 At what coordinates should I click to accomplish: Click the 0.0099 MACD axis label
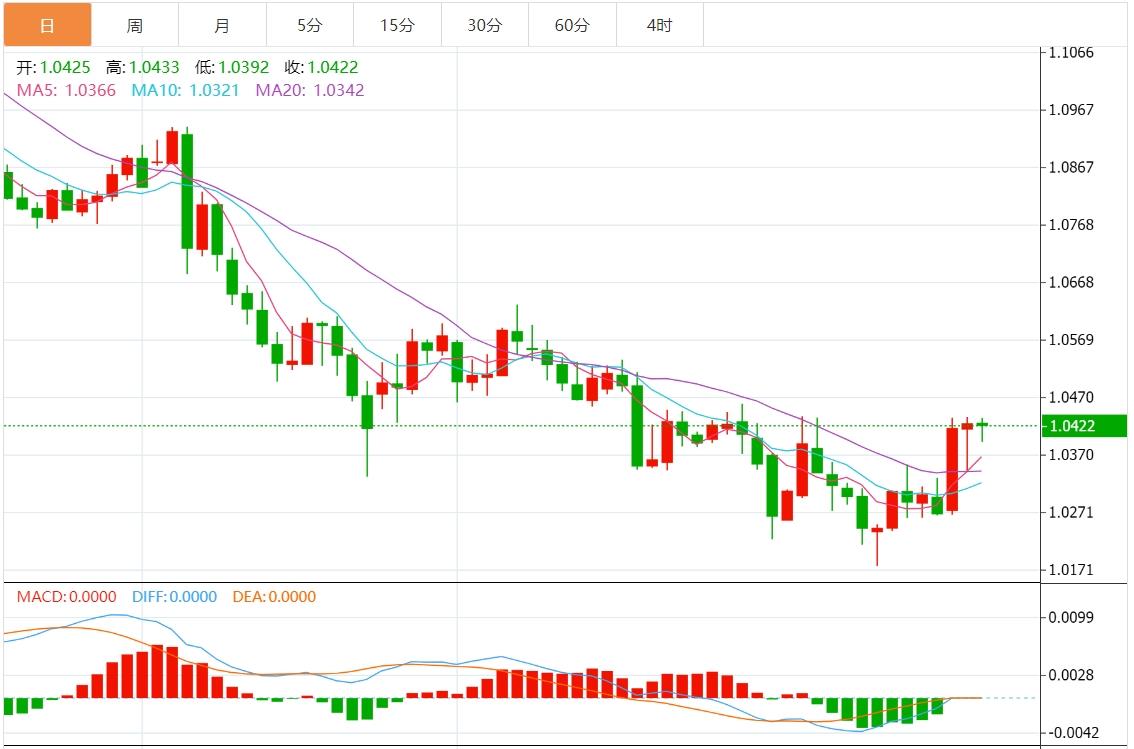coord(1070,617)
